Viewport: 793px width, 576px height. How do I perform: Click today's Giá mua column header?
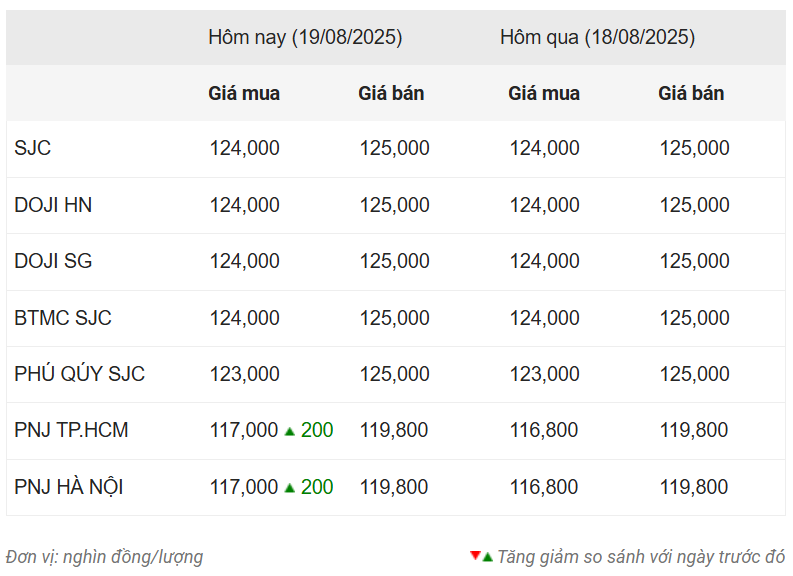(x=244, y=94)
